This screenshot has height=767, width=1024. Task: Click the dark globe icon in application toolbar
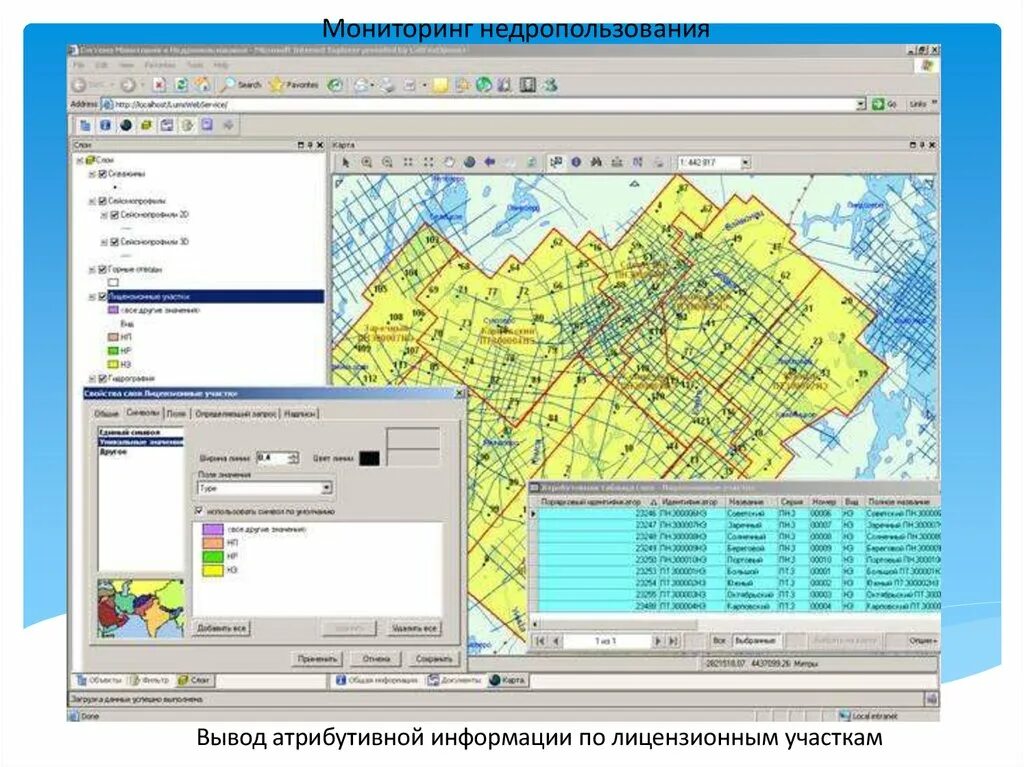click(x=126, y=125)
